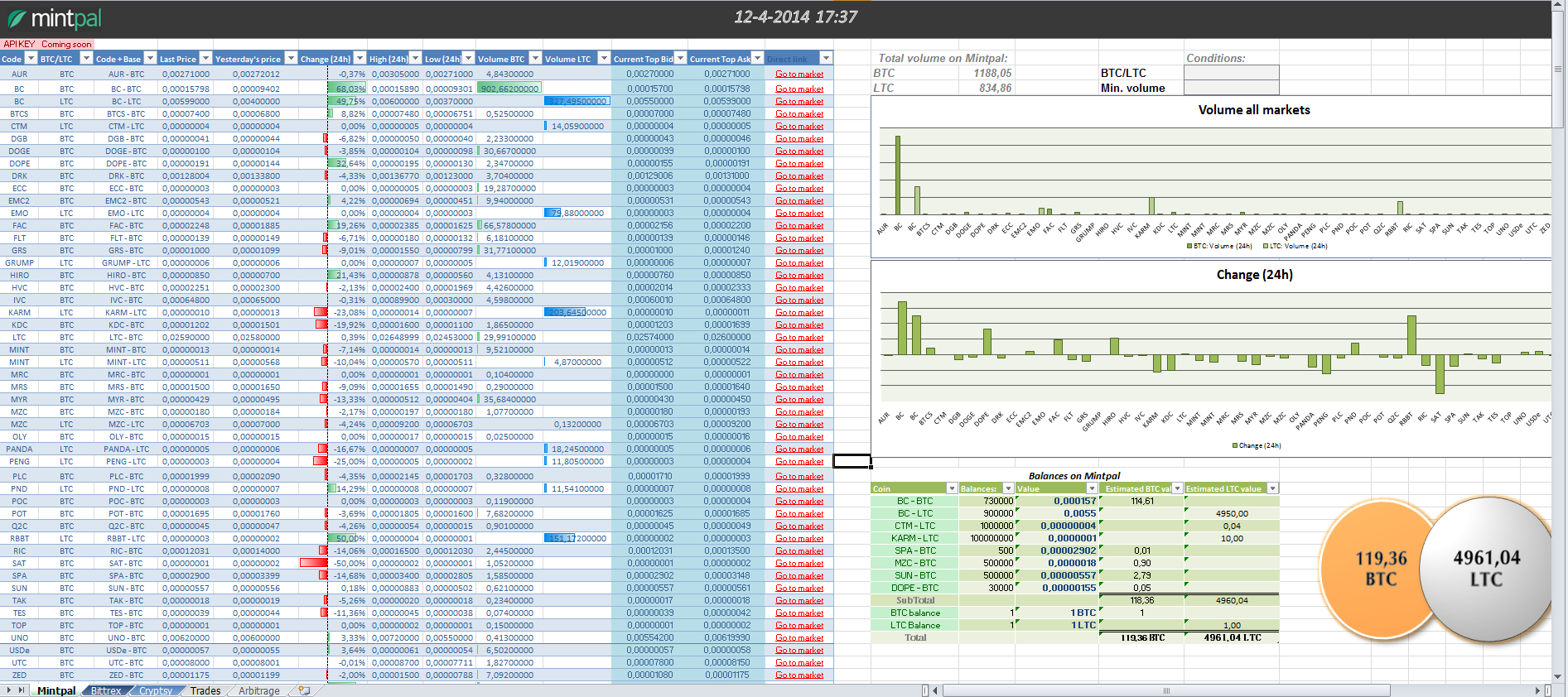
Task: Click the horizontal scrollbar thumb
Action: click(1165, 690)
